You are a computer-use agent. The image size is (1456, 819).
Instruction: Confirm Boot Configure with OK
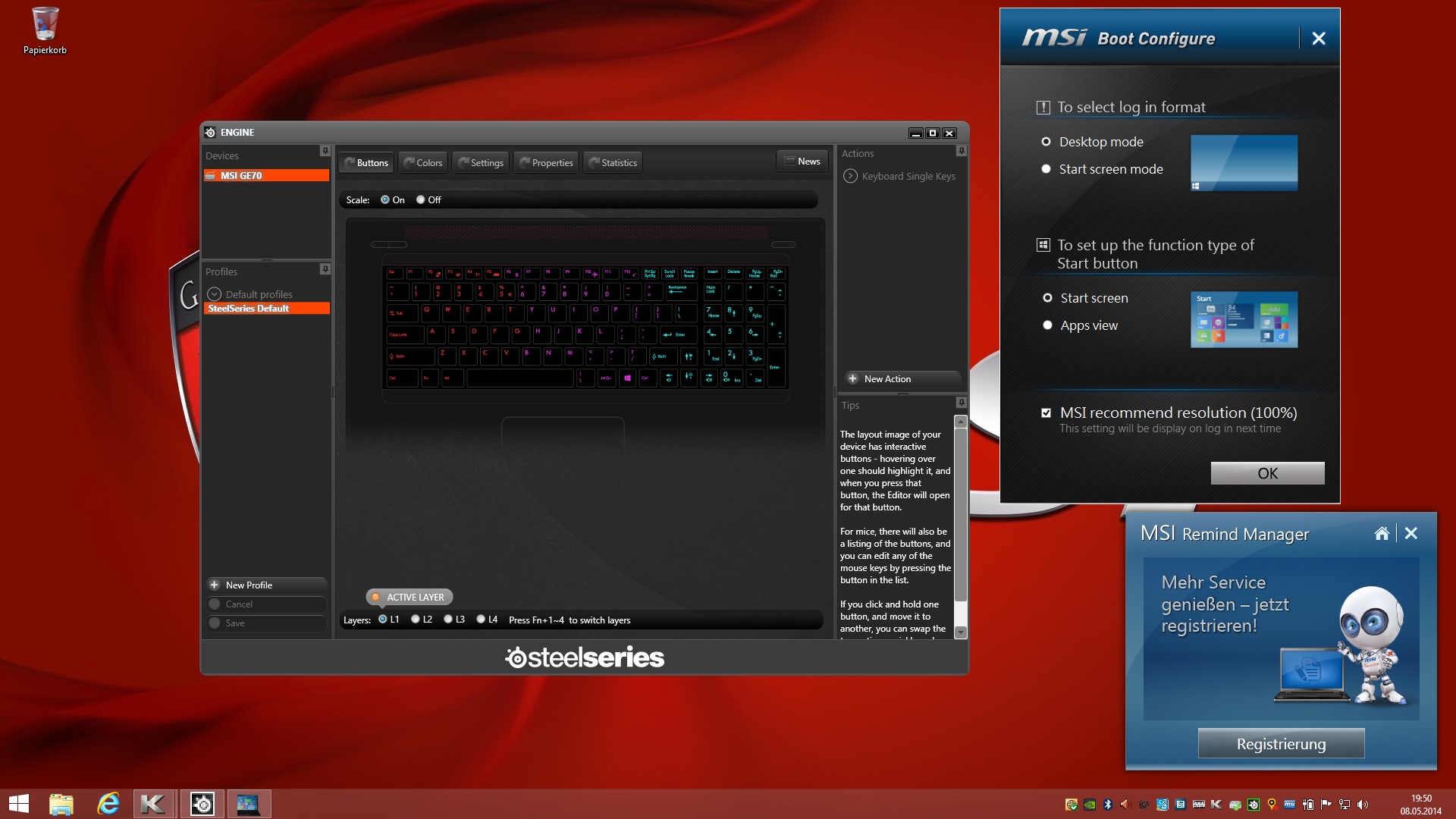1267,473
